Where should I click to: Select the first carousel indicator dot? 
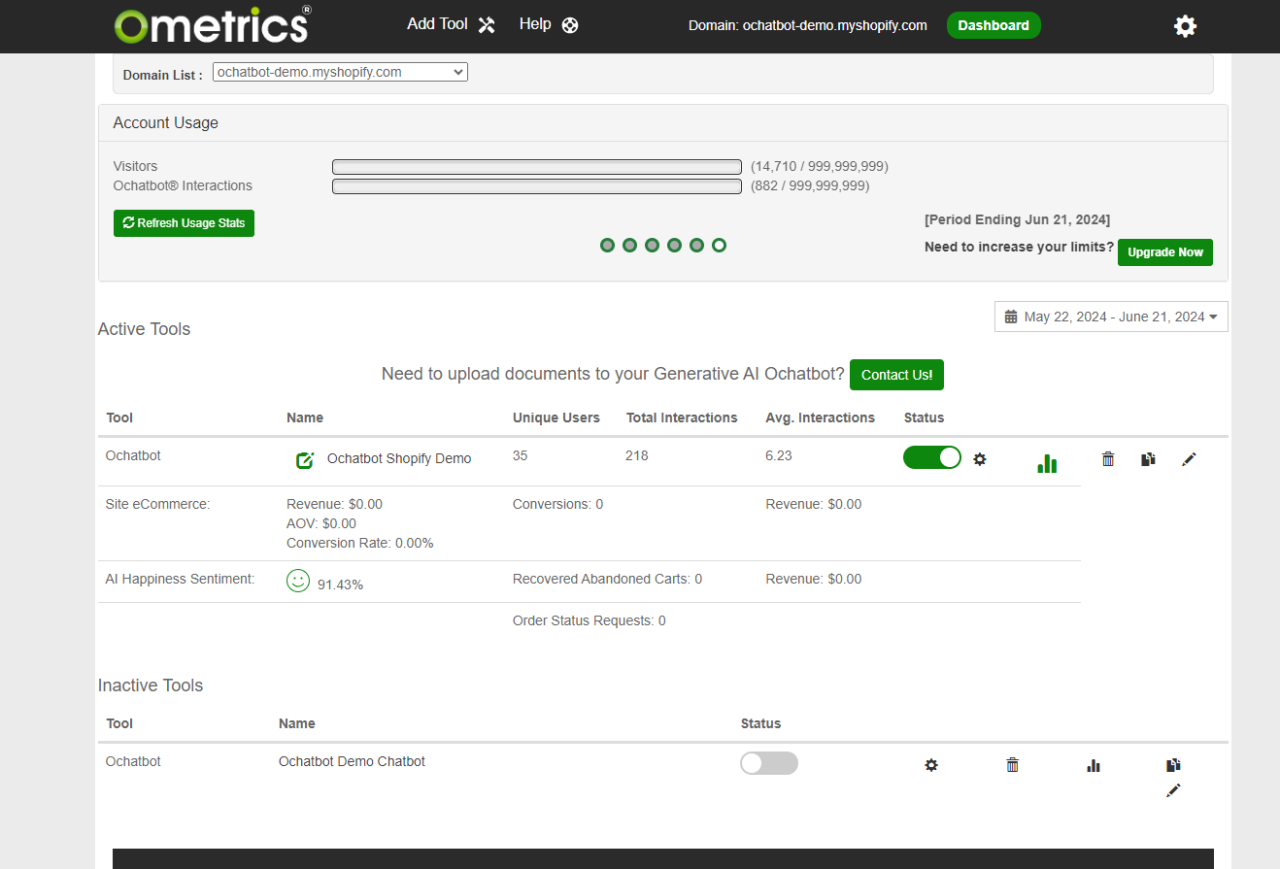coord(607,244)
